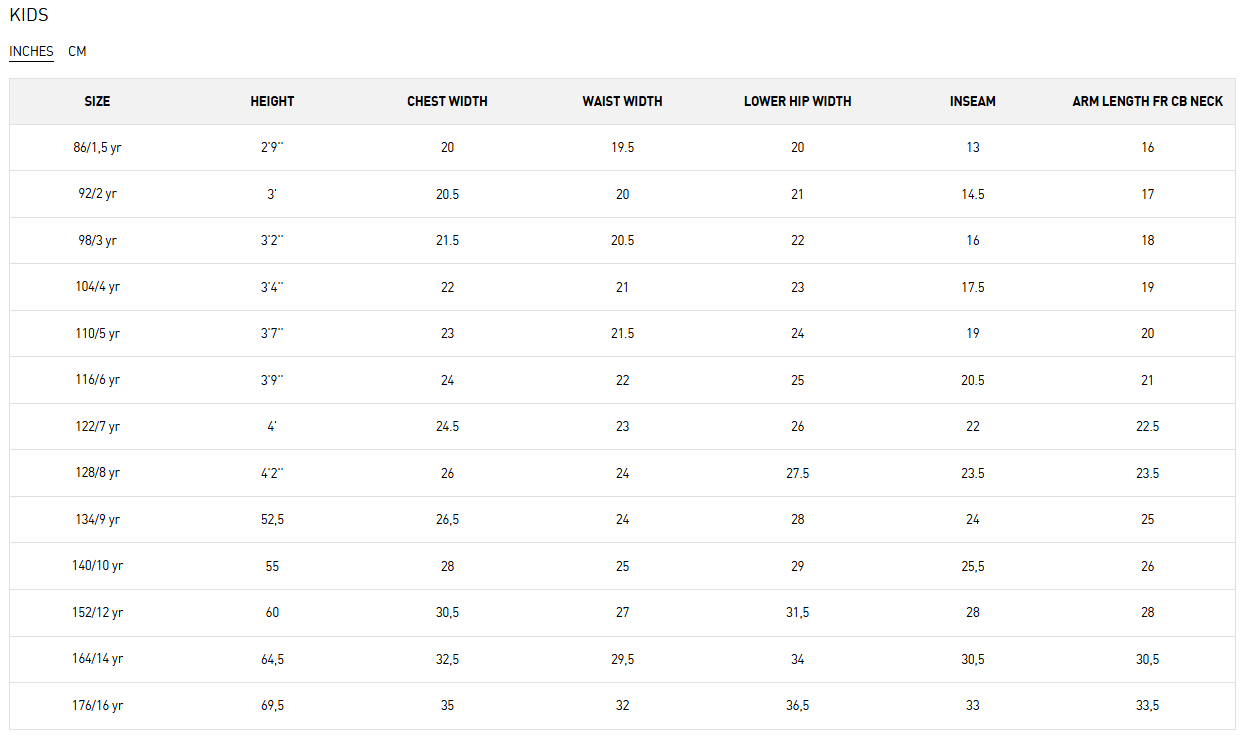Select the 152/12 yr size cell
This screenshot has width=1243, height=737.
[97, 612]
